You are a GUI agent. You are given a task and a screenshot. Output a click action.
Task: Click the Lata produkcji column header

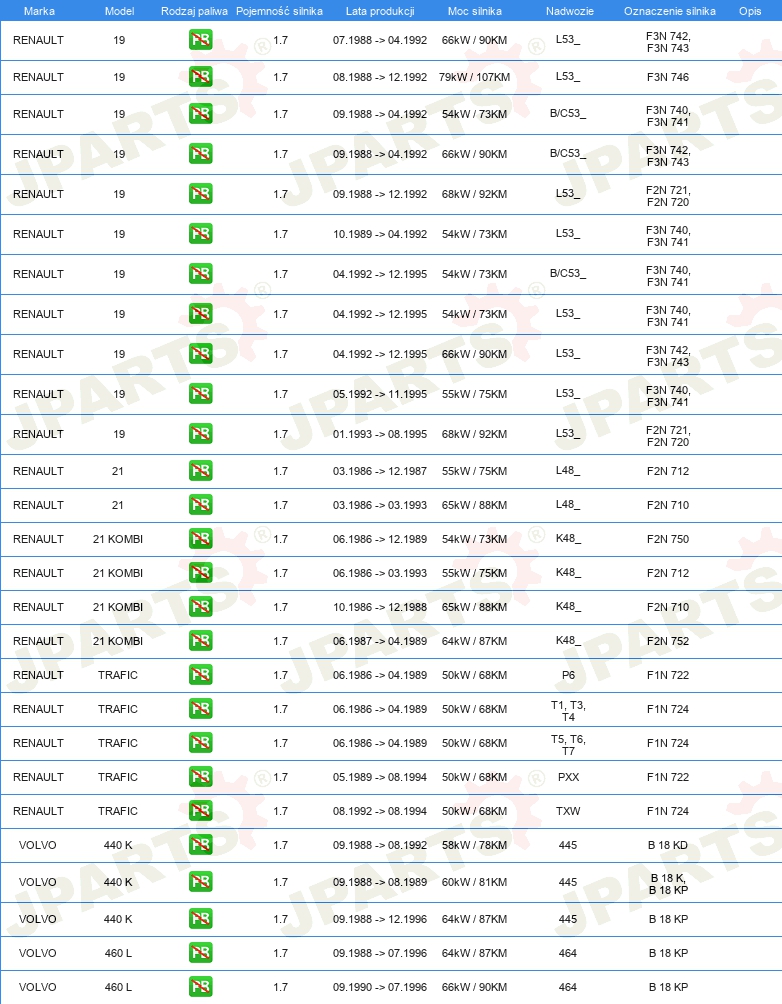380,11
